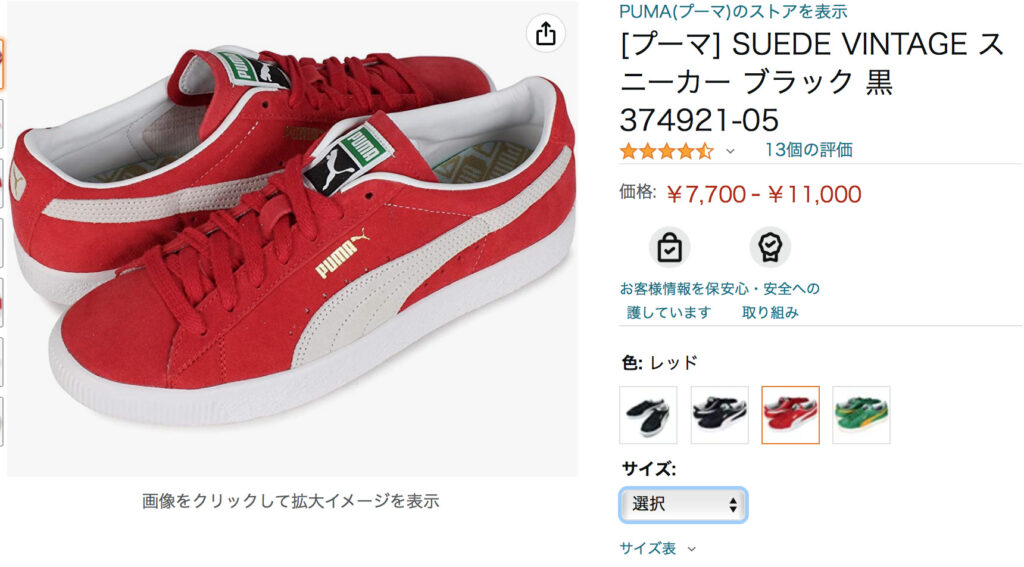Select the red sneaker color swatch

pos(790,415)
